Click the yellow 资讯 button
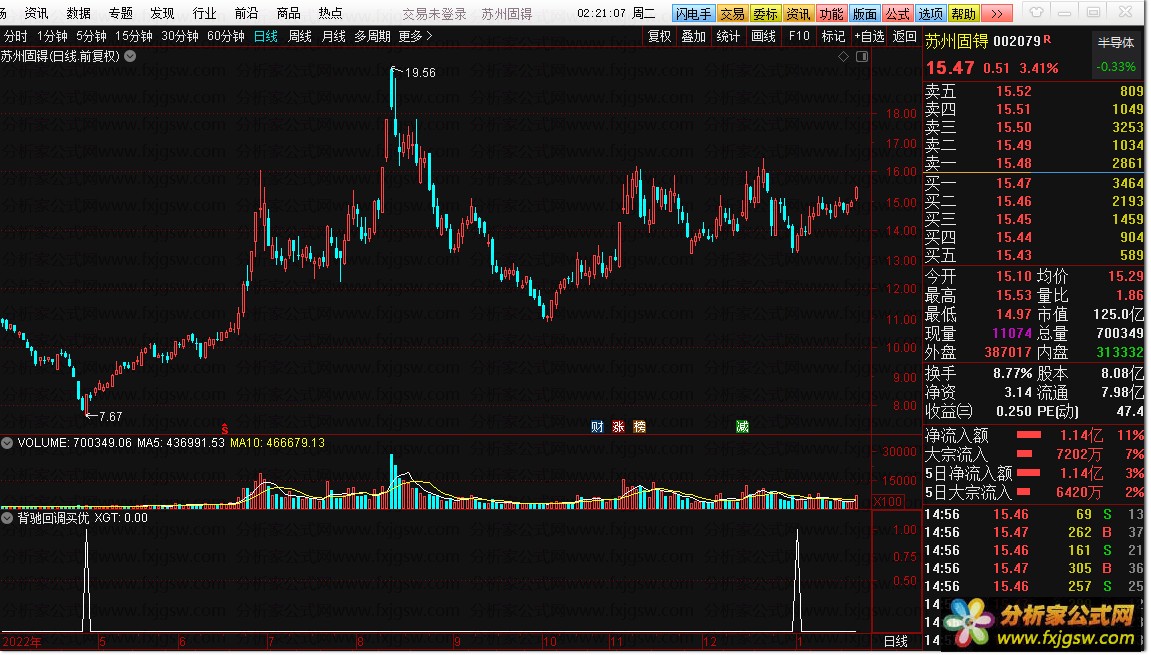This screenshot has height=655, width=1151. [798, 13]
